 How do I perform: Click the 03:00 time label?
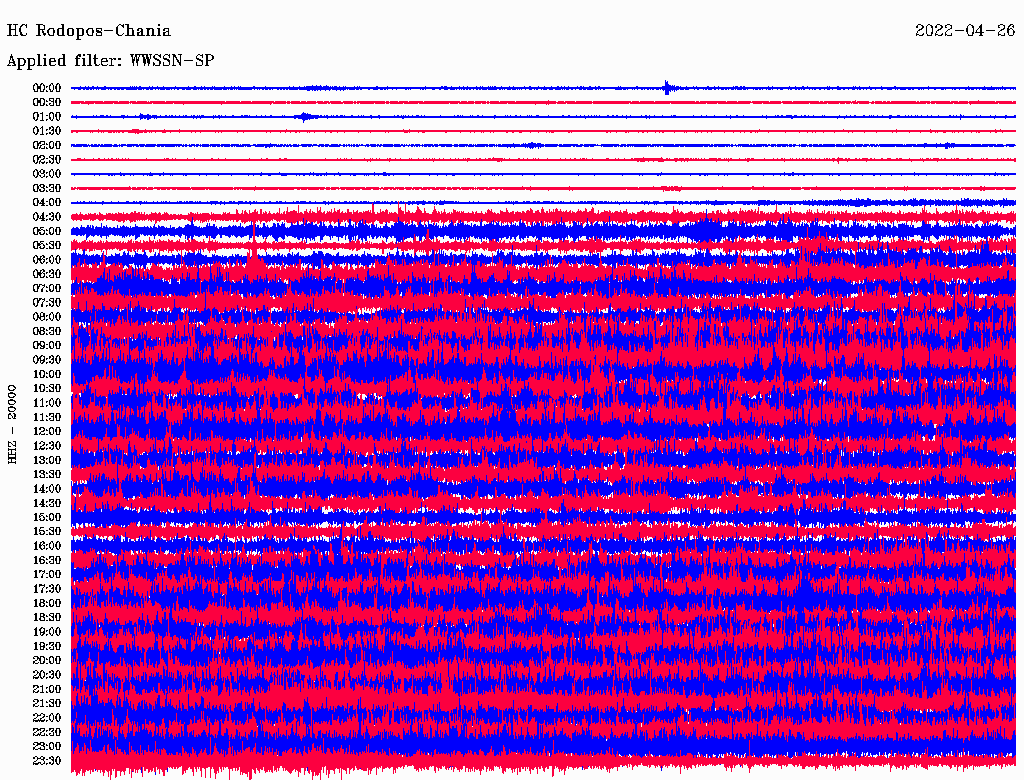47,174
